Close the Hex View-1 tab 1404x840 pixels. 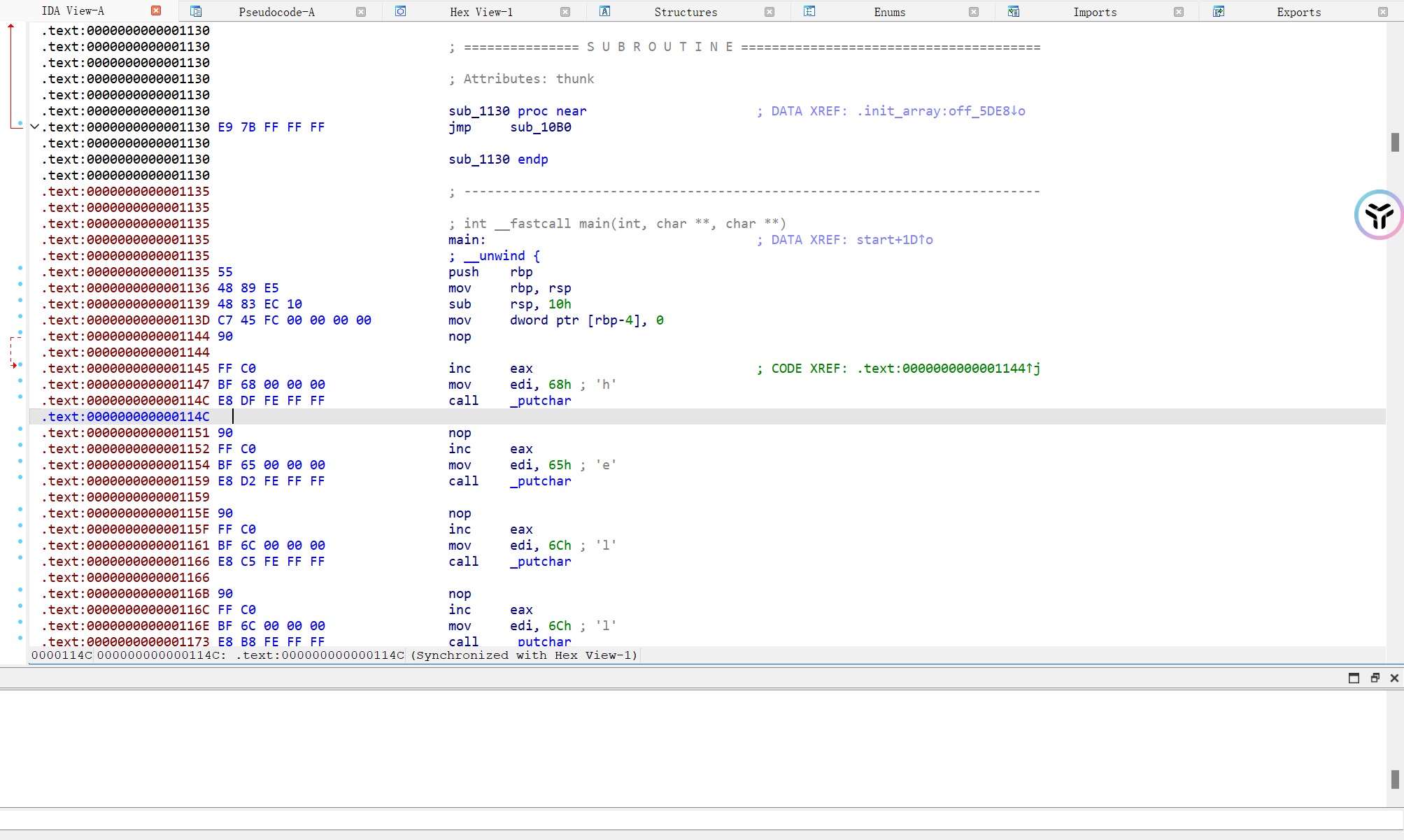[565, 12]
